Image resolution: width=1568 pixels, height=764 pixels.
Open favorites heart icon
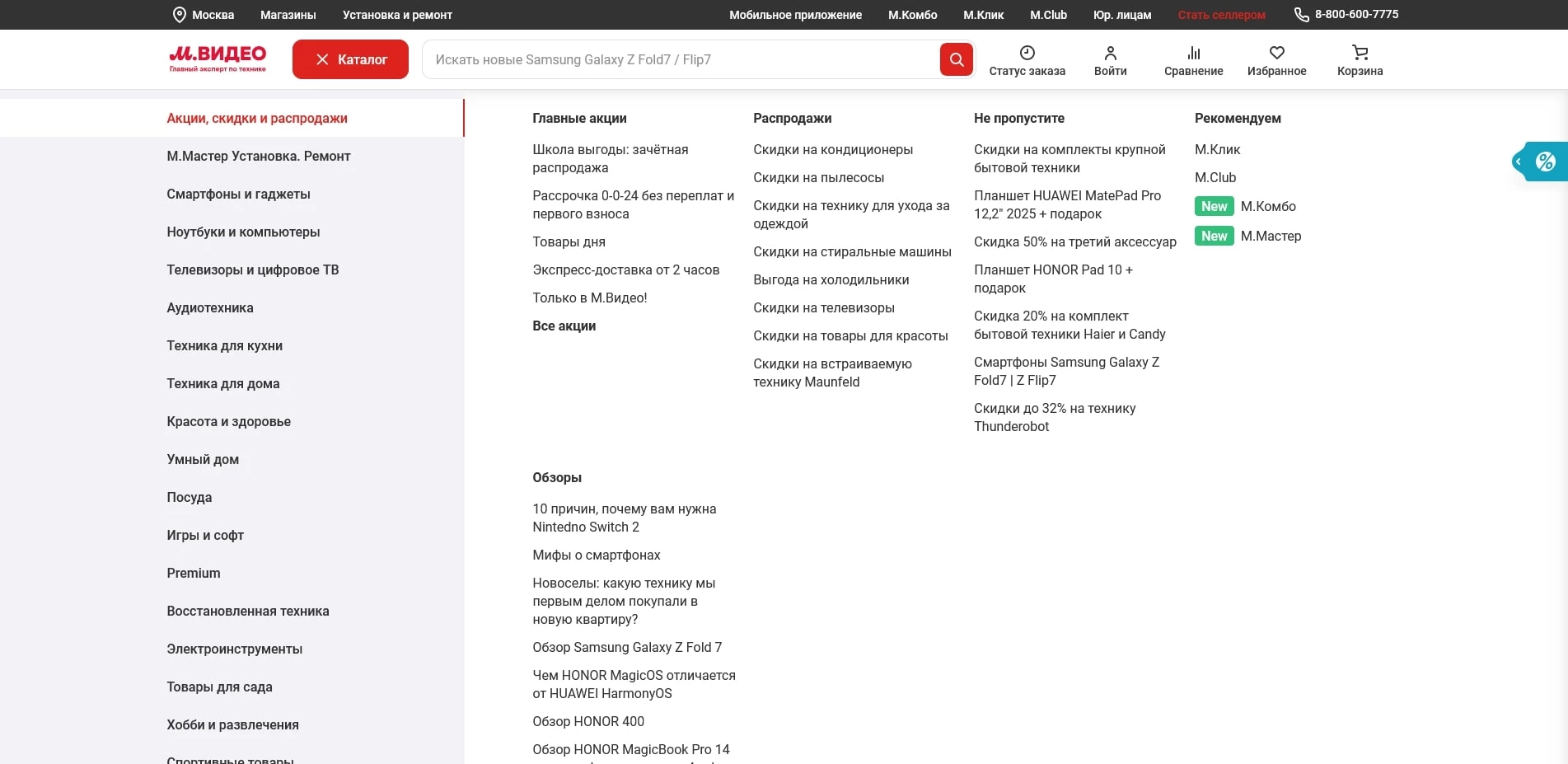click(x=1276, y=53)
